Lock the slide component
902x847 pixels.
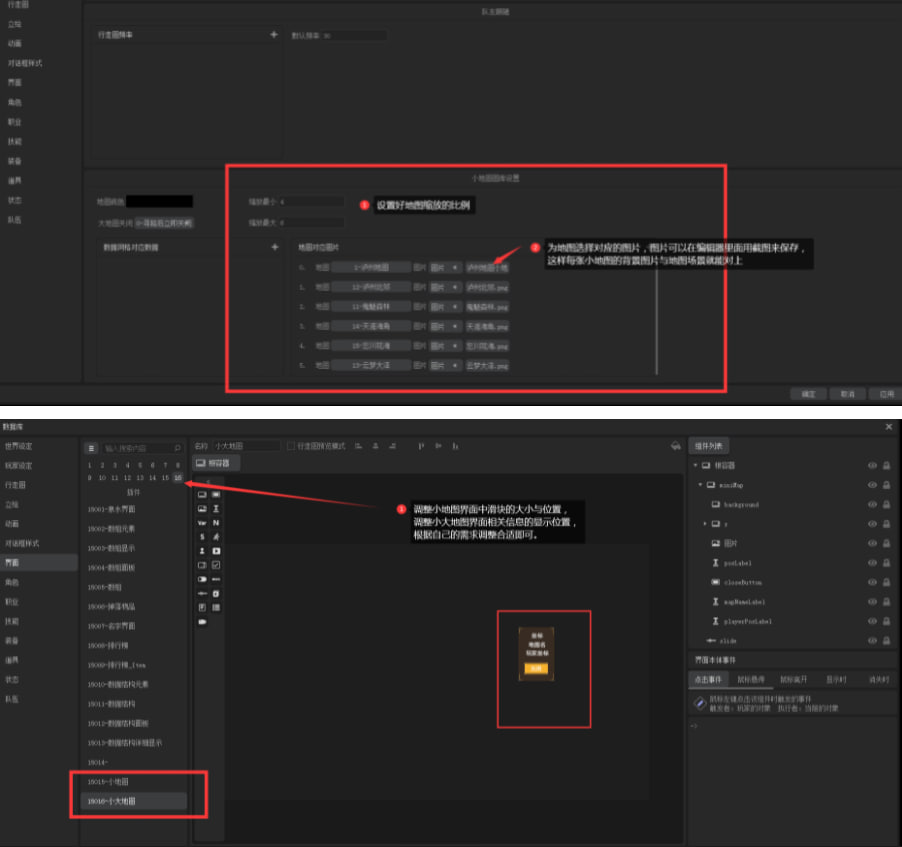(x=886, y=640)
